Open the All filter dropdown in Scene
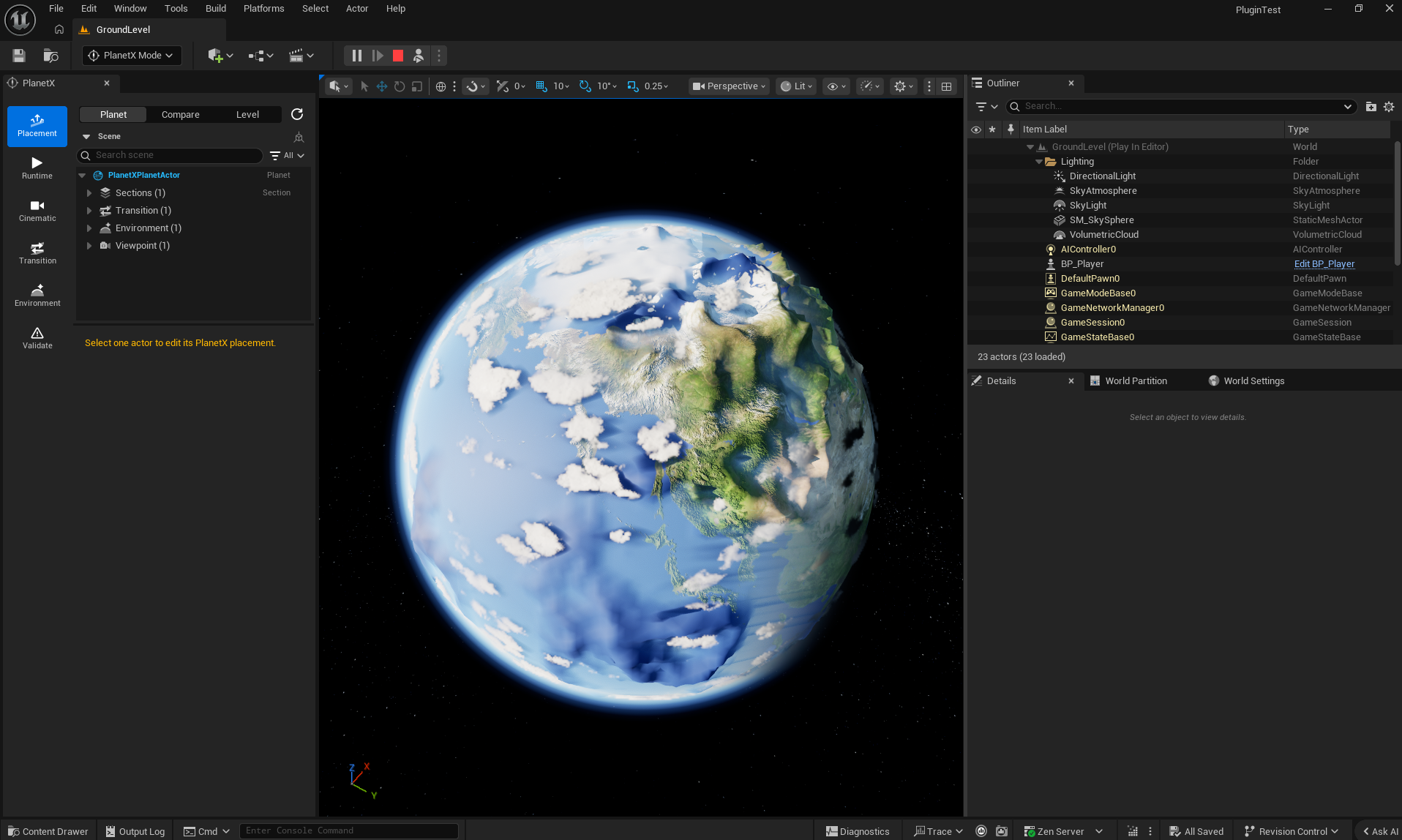This screenshot has height=840, width=1402. 287,155
